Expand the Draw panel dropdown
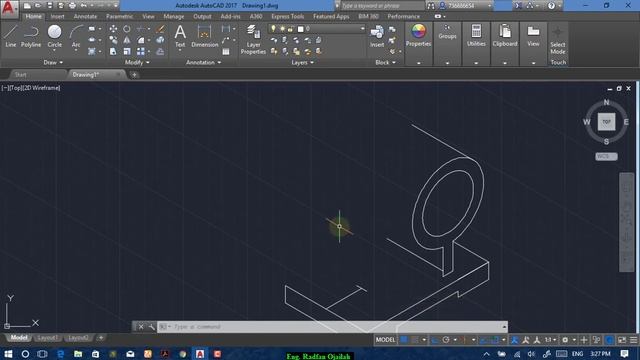Viewport: 640px width, 360px height. click(53, 62)
